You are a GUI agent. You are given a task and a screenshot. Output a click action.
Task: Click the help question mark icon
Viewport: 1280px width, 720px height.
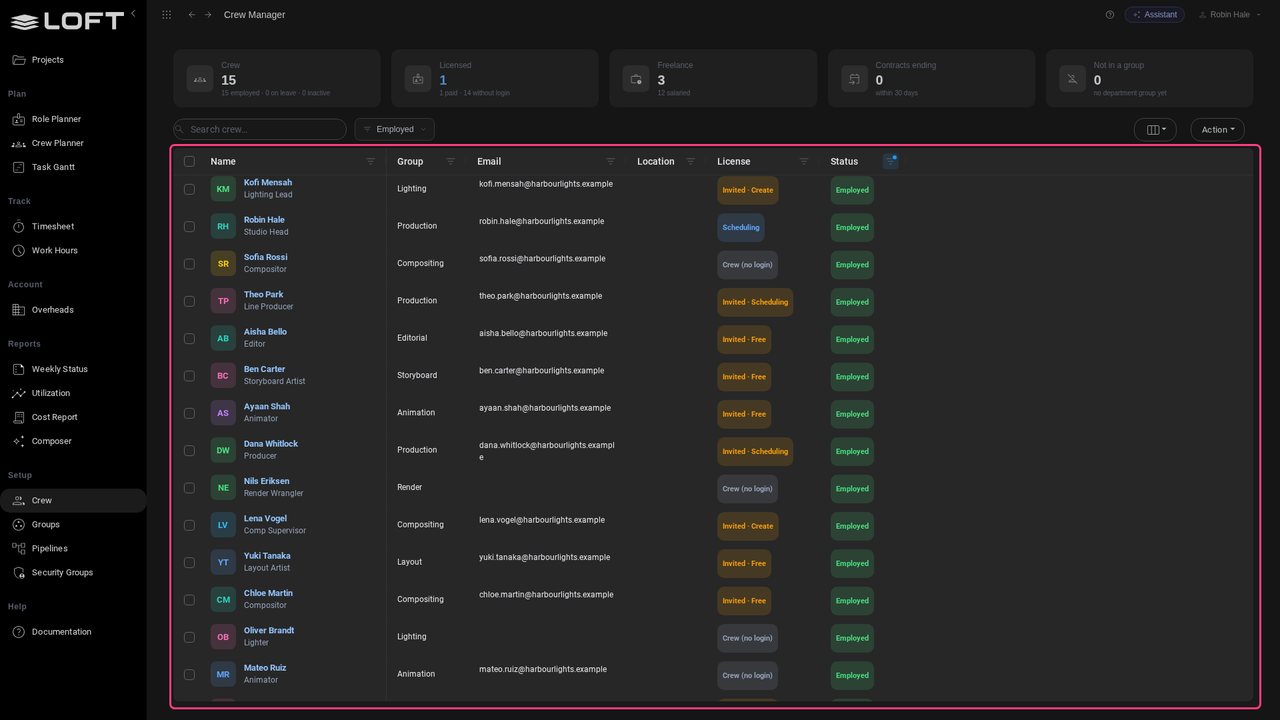pos(1110,15)
